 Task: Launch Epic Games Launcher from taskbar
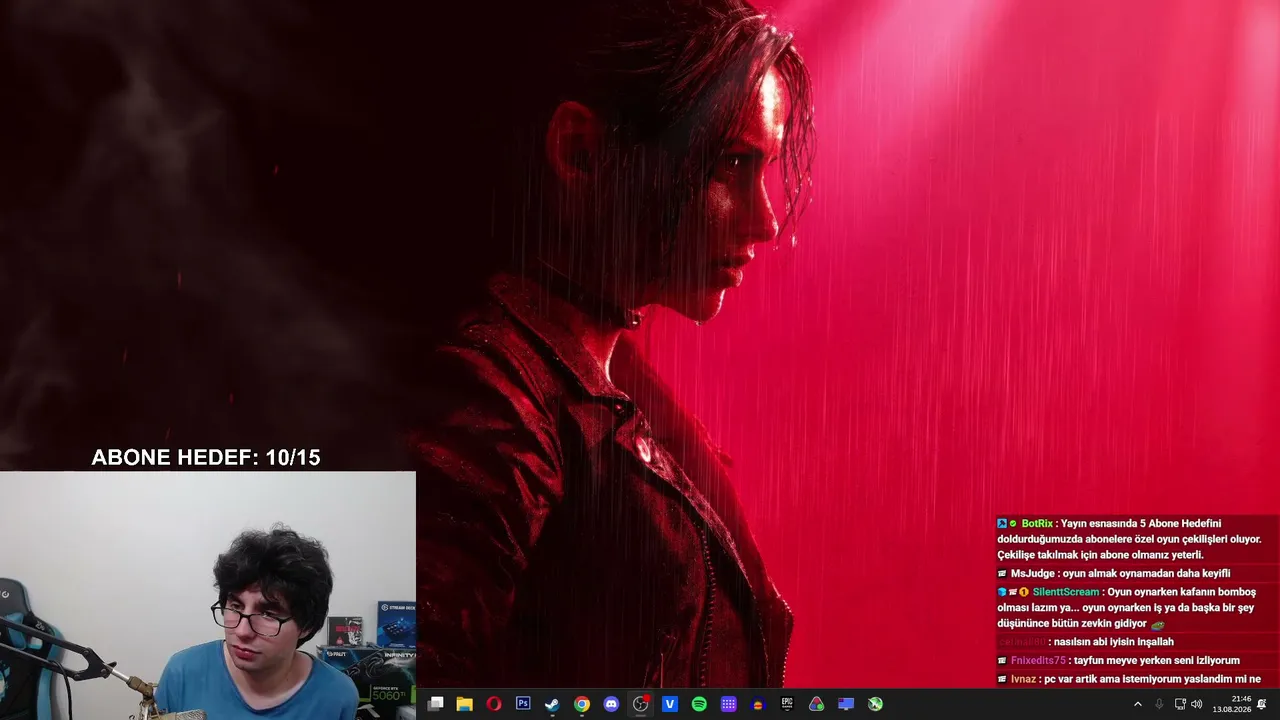787,704
